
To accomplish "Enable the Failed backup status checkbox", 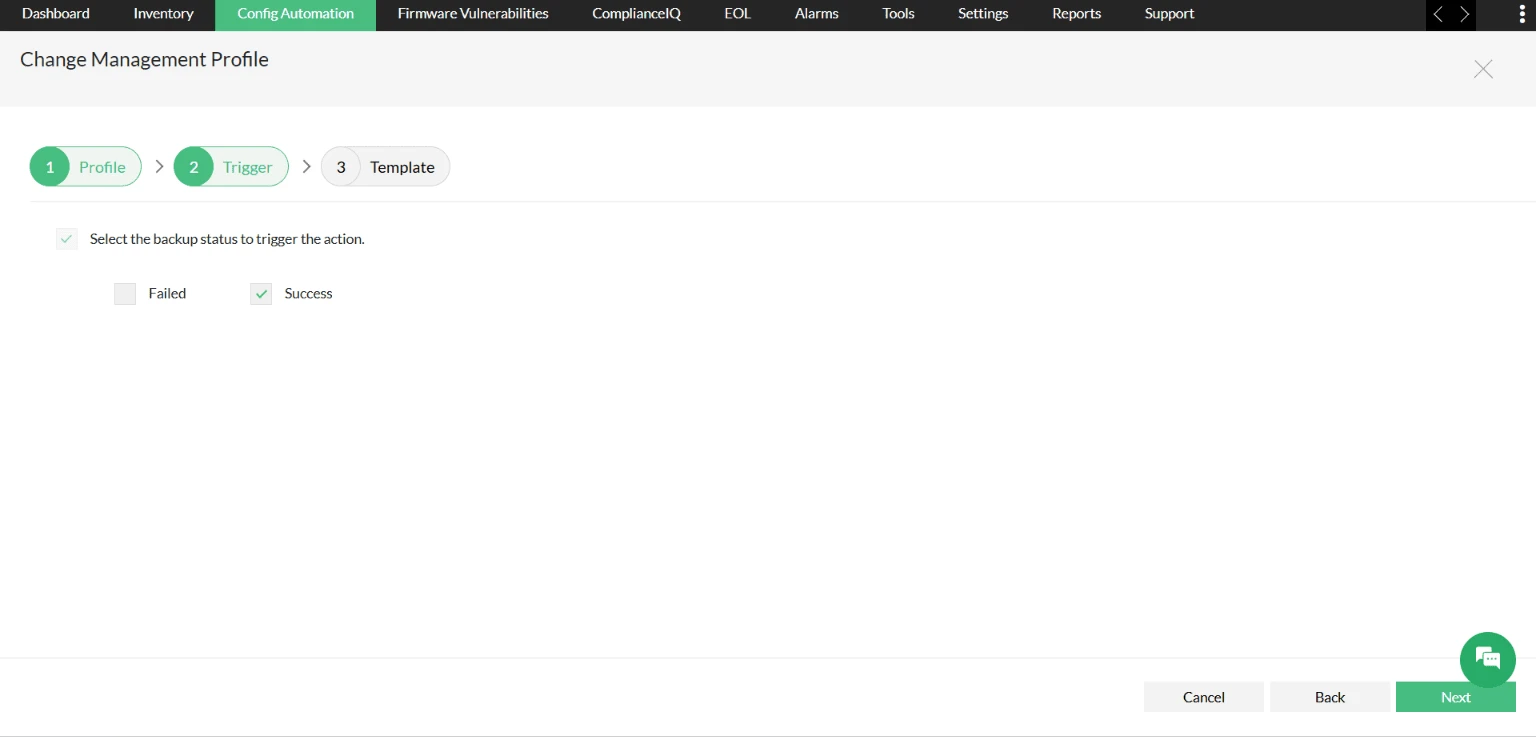I will point(125,294).
